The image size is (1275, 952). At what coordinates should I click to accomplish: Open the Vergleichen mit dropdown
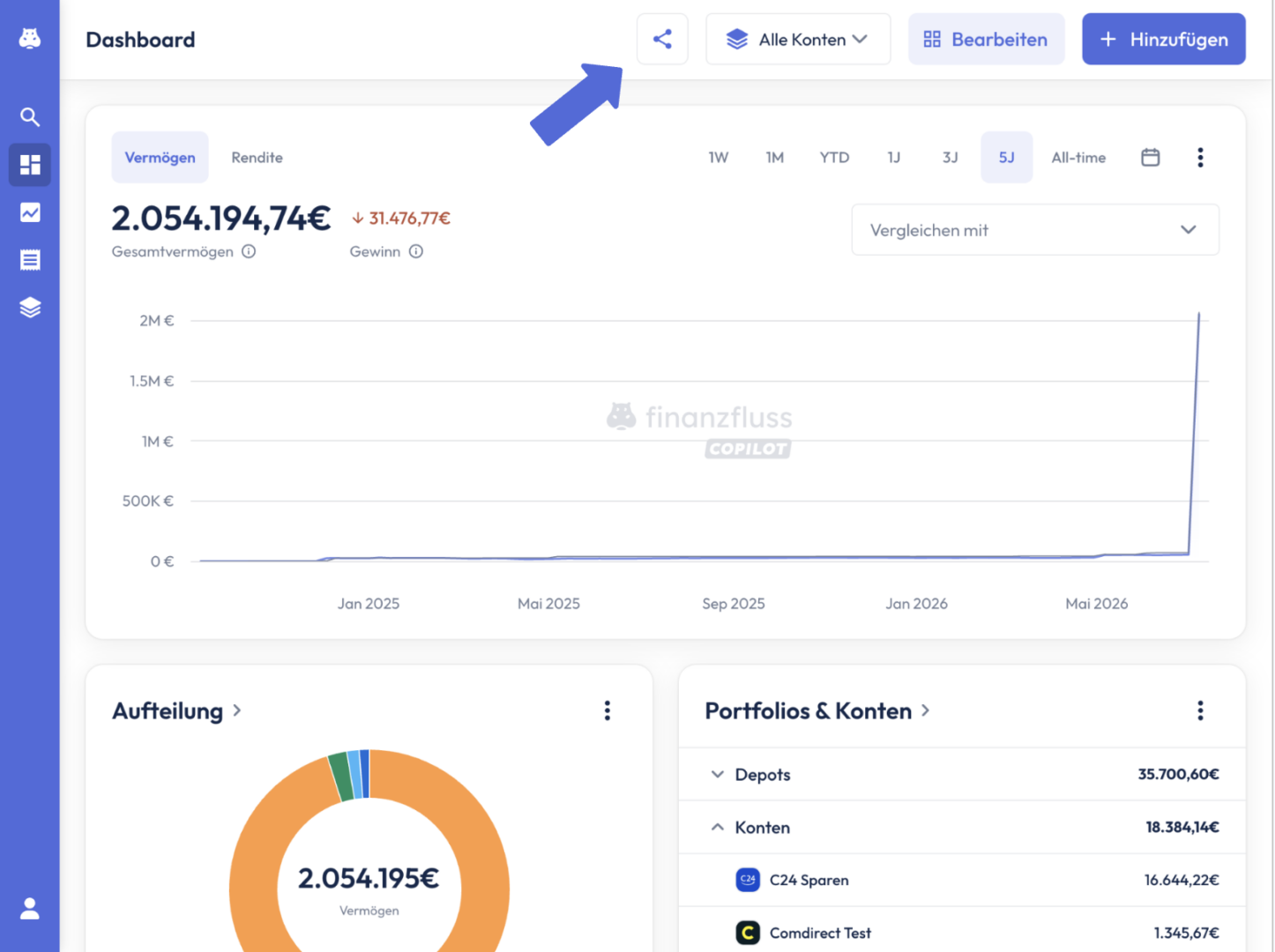pos(1035,230)
